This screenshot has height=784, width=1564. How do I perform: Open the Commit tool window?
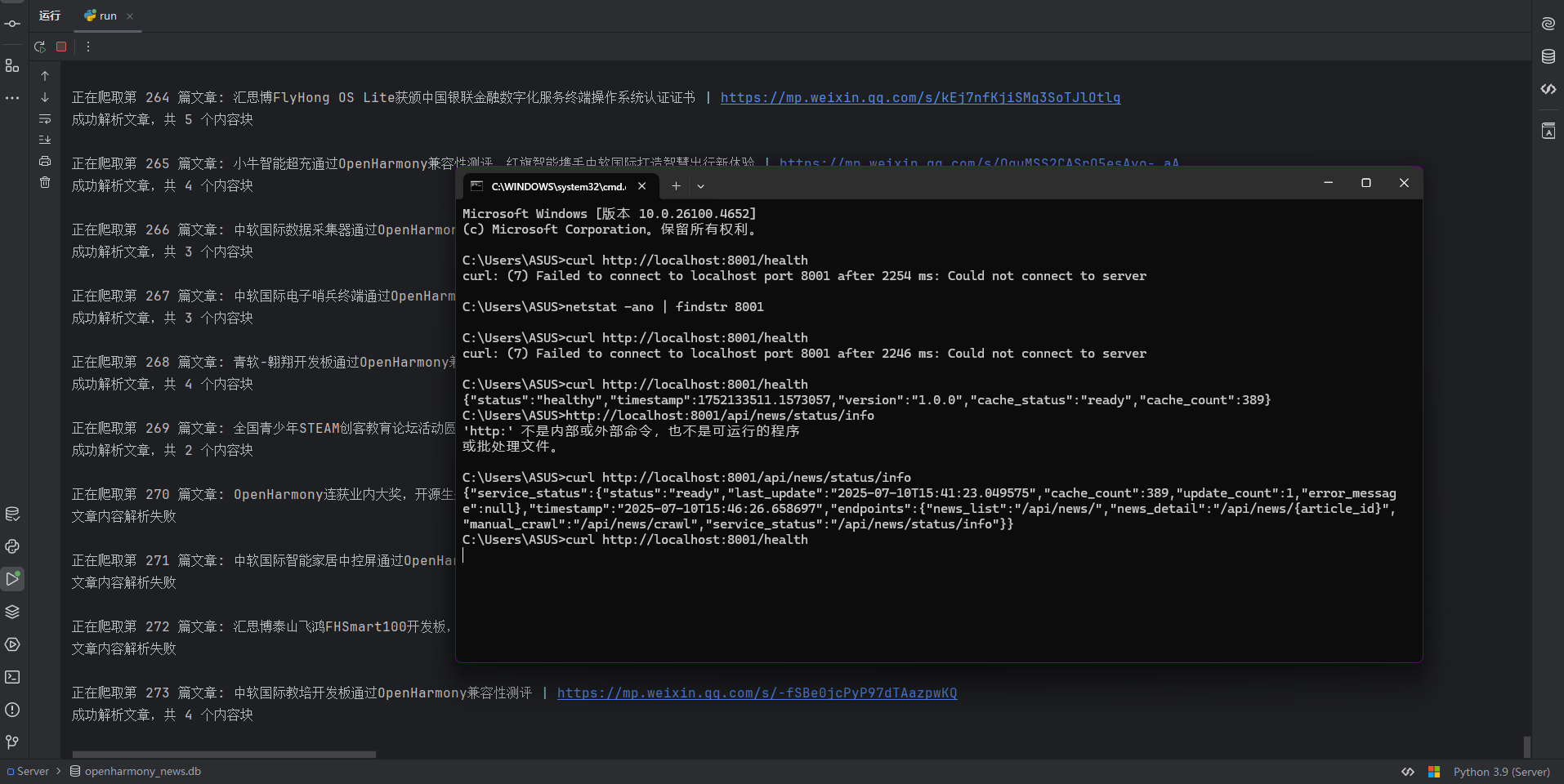tap(12, 24)
